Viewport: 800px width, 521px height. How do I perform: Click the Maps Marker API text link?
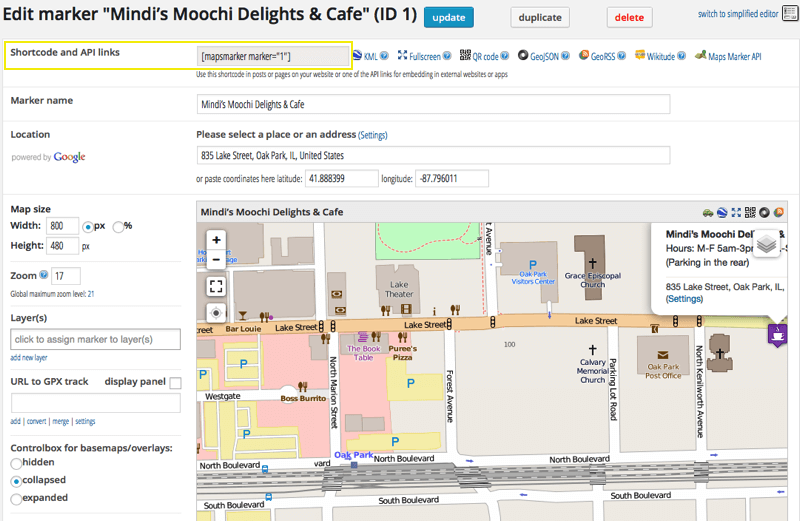pos(734,57)
